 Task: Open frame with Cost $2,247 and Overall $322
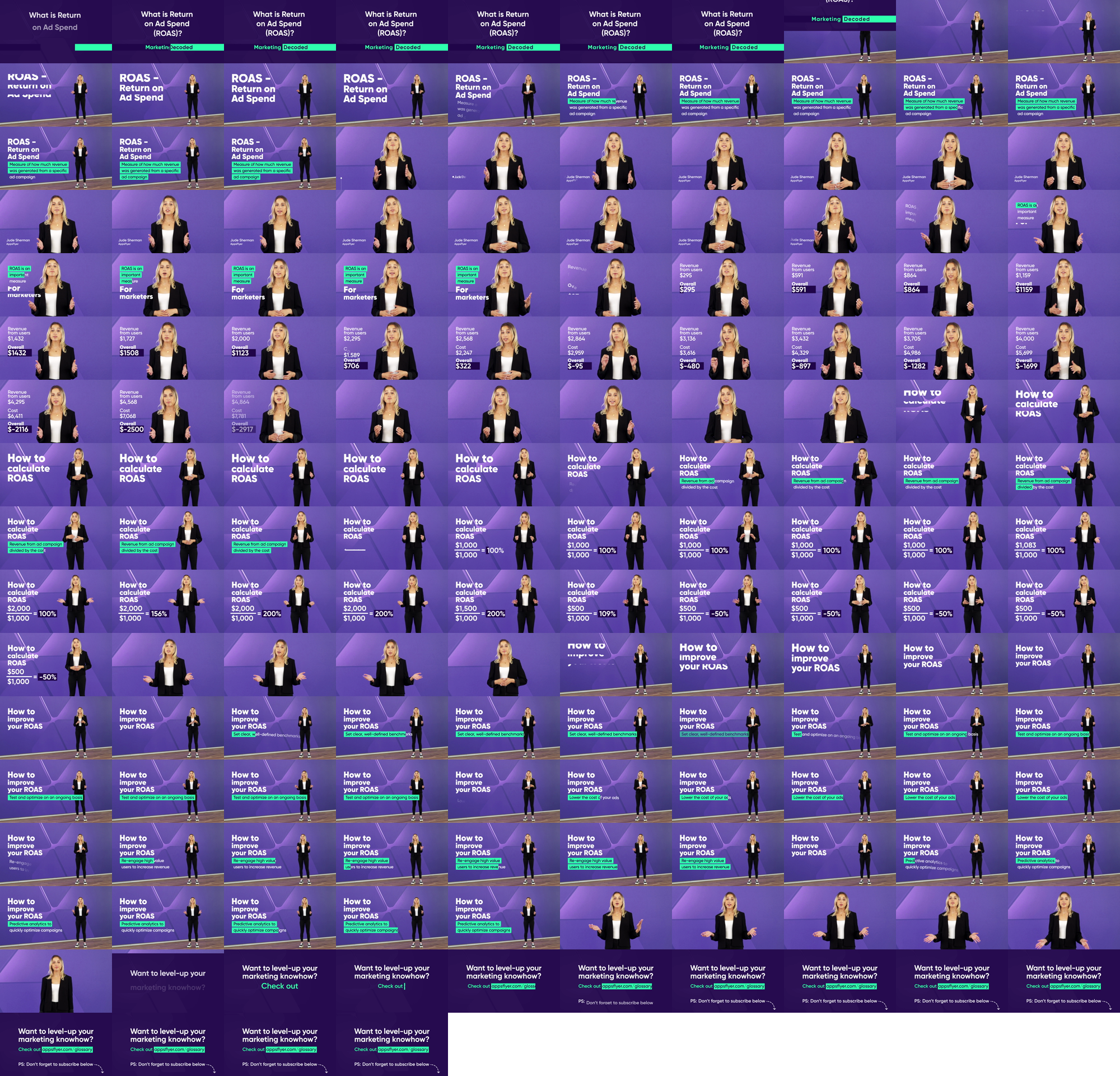[504, 348]
